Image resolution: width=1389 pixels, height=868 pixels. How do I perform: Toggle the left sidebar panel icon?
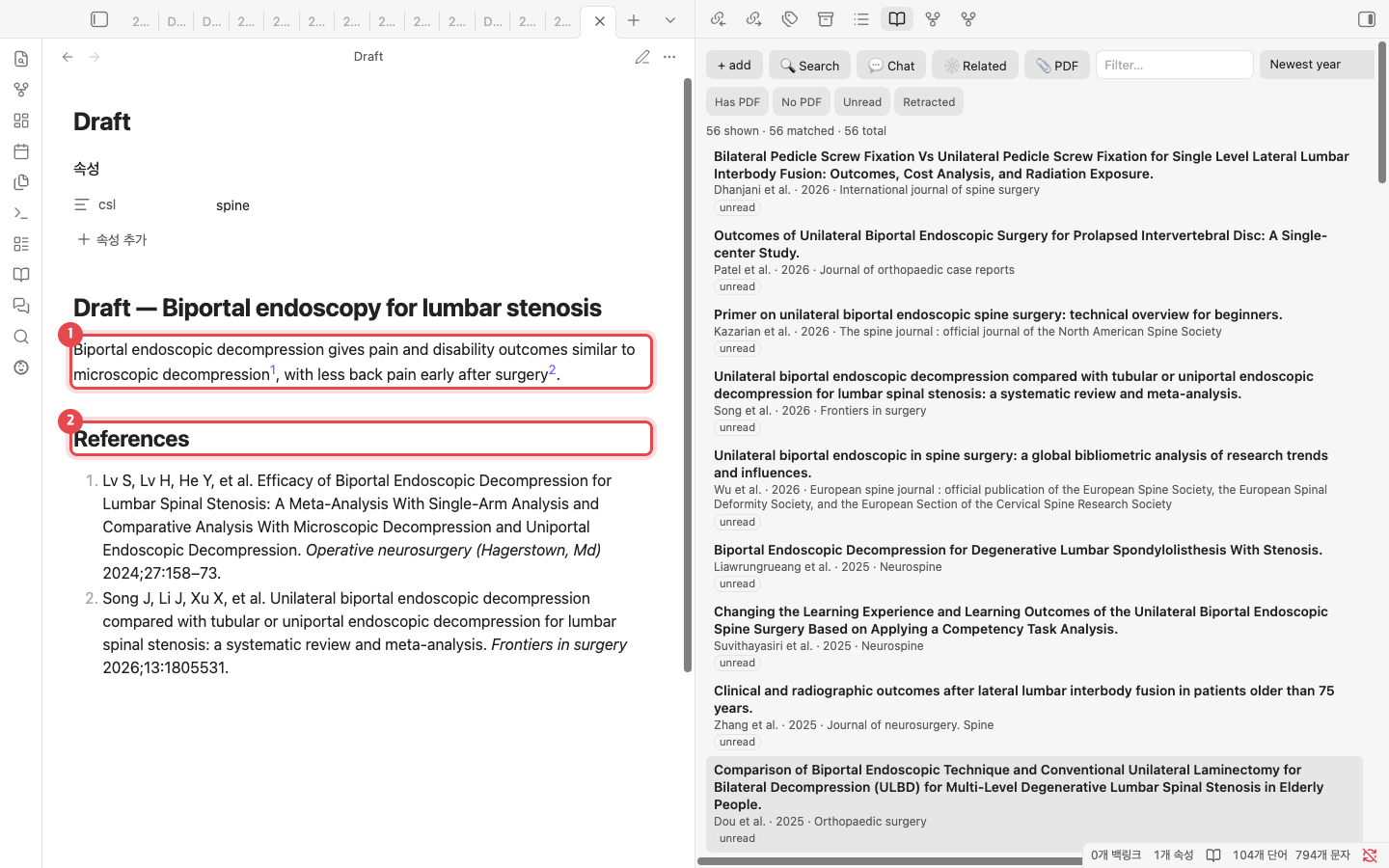[99, 19]
